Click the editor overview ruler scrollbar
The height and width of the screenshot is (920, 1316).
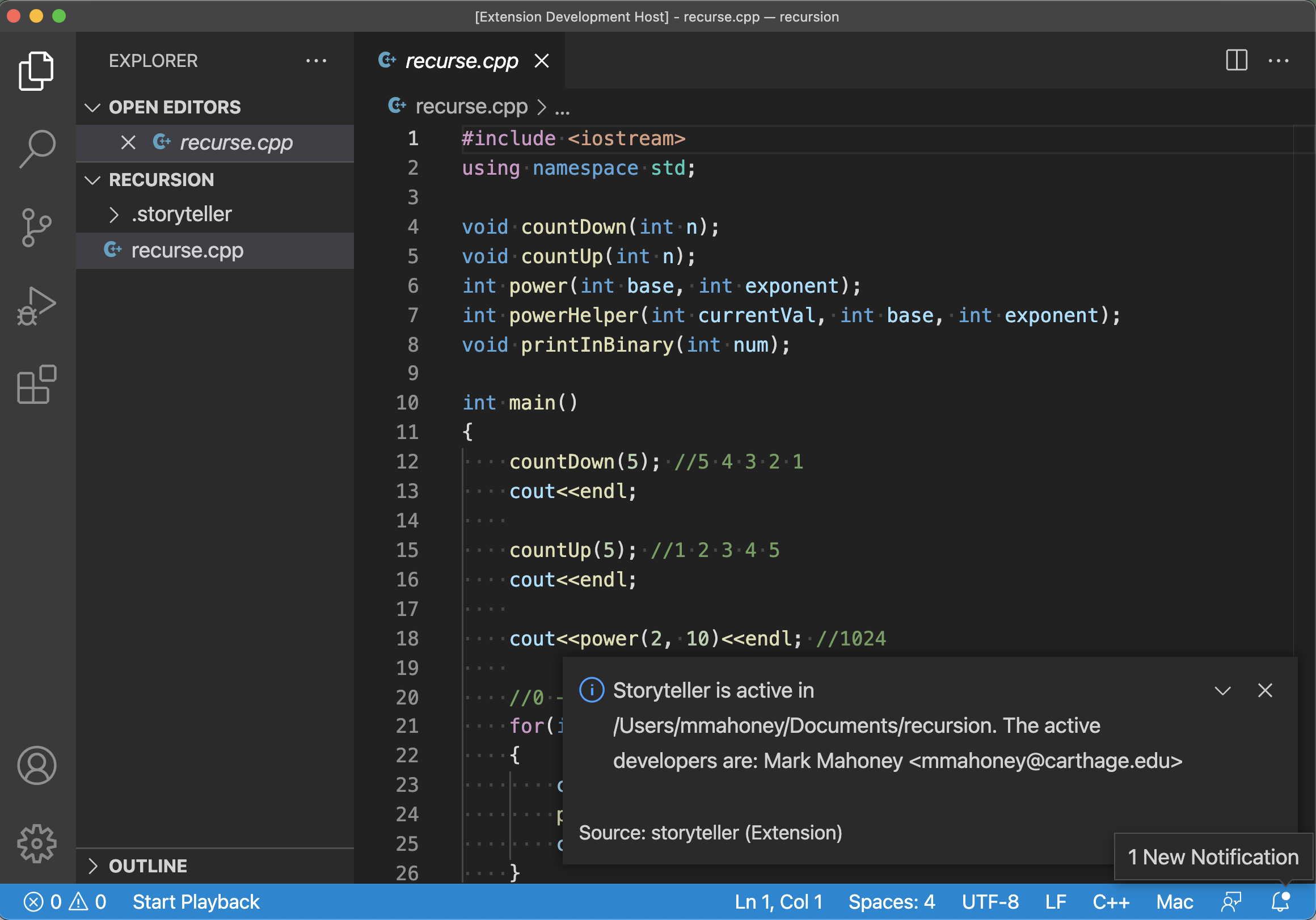coord(1304,504)
